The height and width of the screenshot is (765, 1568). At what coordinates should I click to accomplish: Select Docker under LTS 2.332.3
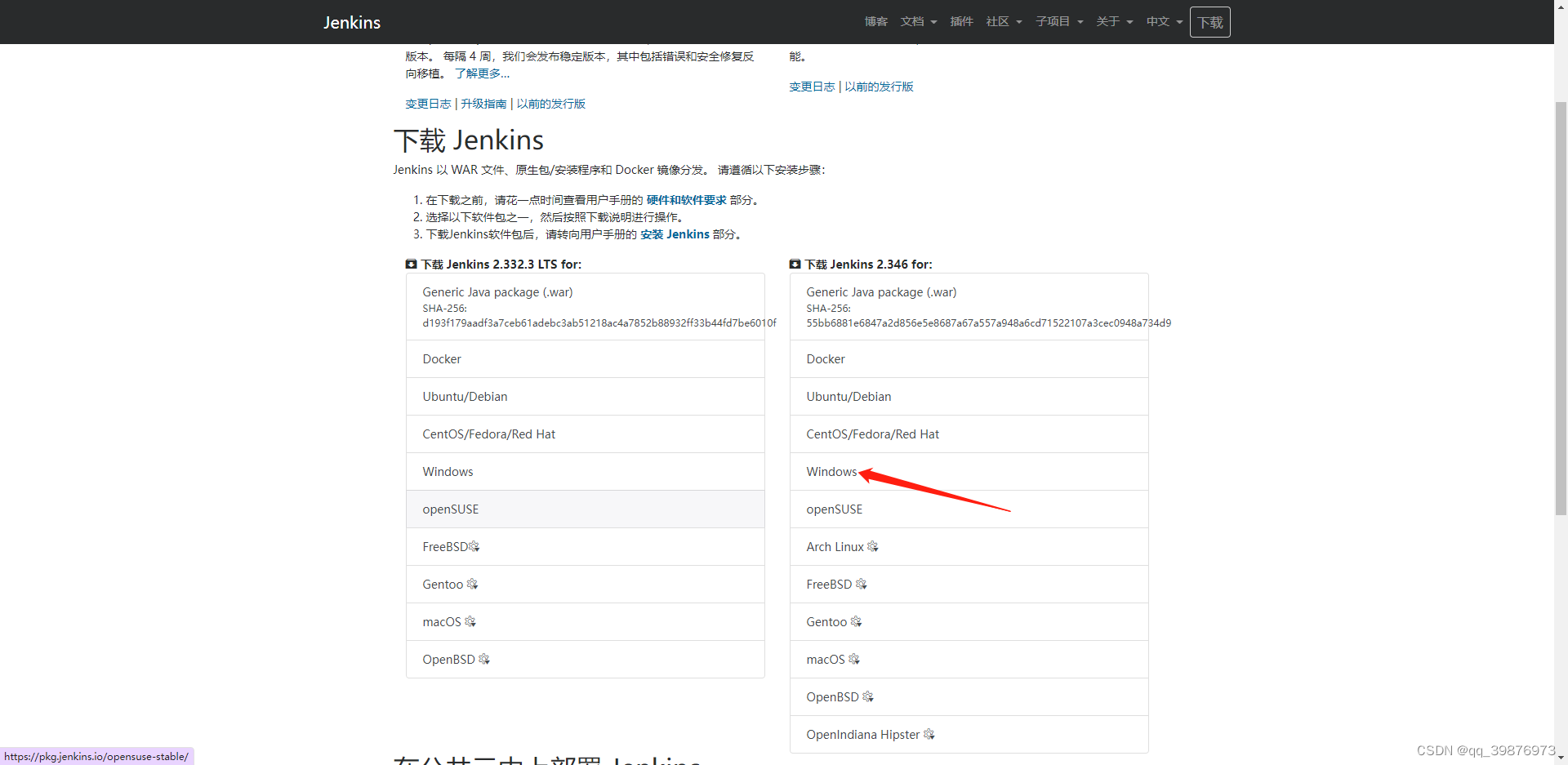586,359
